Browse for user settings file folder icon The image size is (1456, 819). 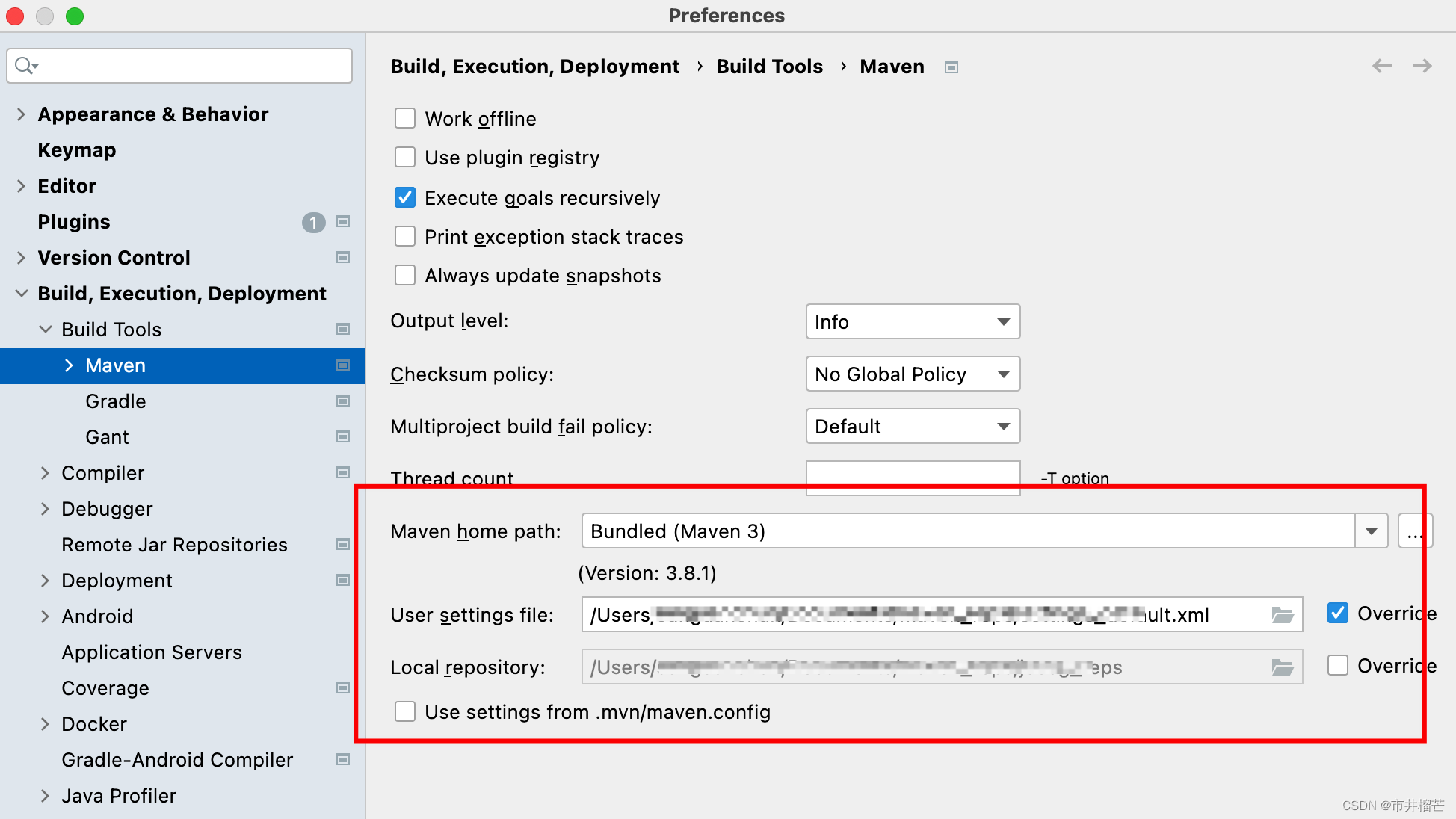point(1283,615)
